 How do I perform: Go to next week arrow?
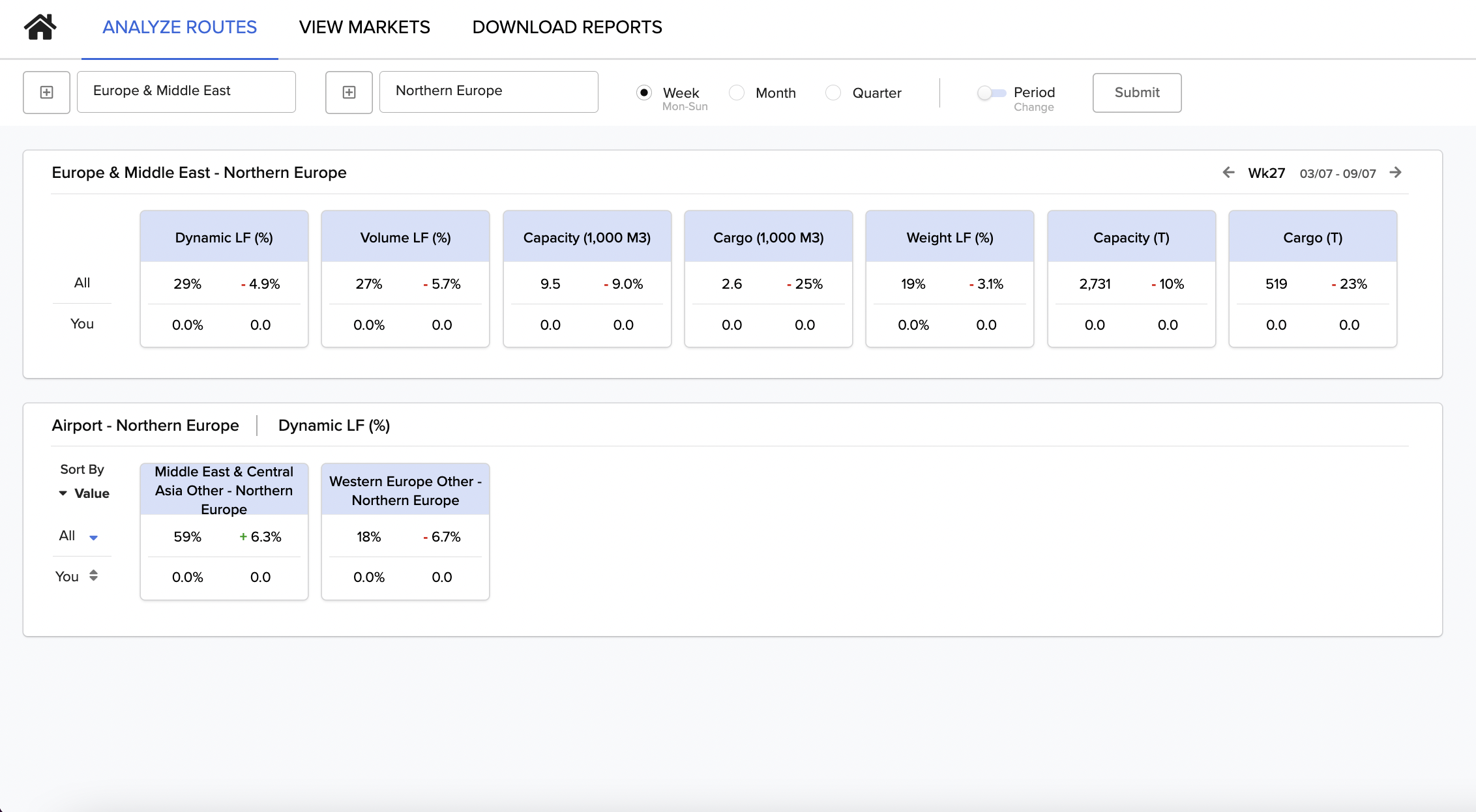click(1395, 173)
